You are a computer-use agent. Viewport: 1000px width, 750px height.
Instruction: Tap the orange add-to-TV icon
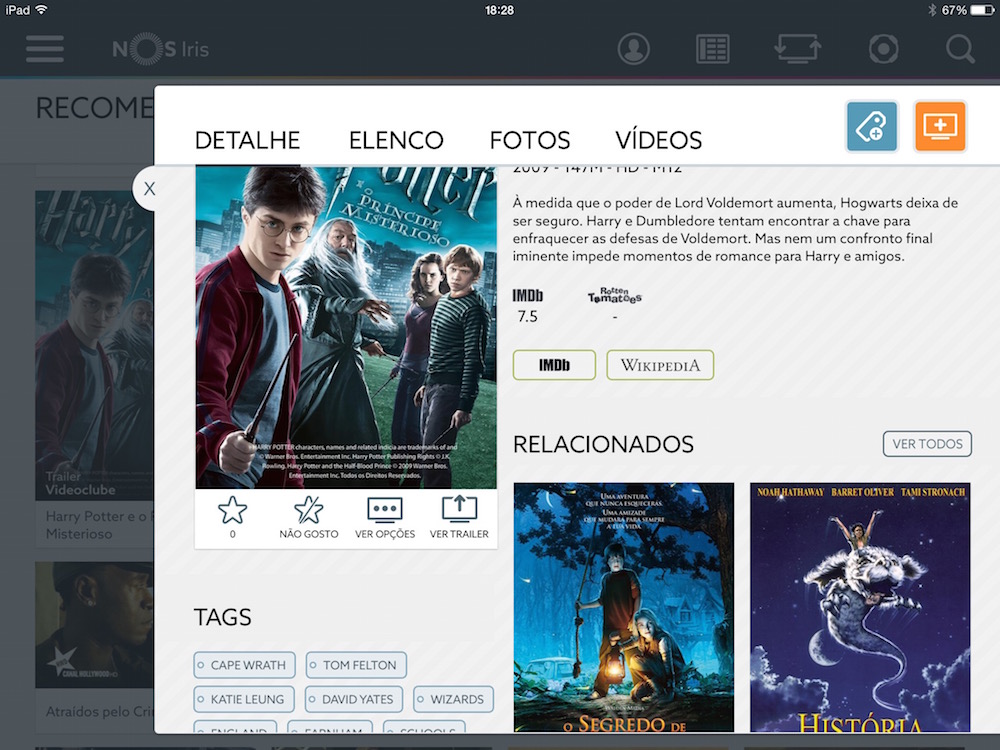click(x=940, y=126)
